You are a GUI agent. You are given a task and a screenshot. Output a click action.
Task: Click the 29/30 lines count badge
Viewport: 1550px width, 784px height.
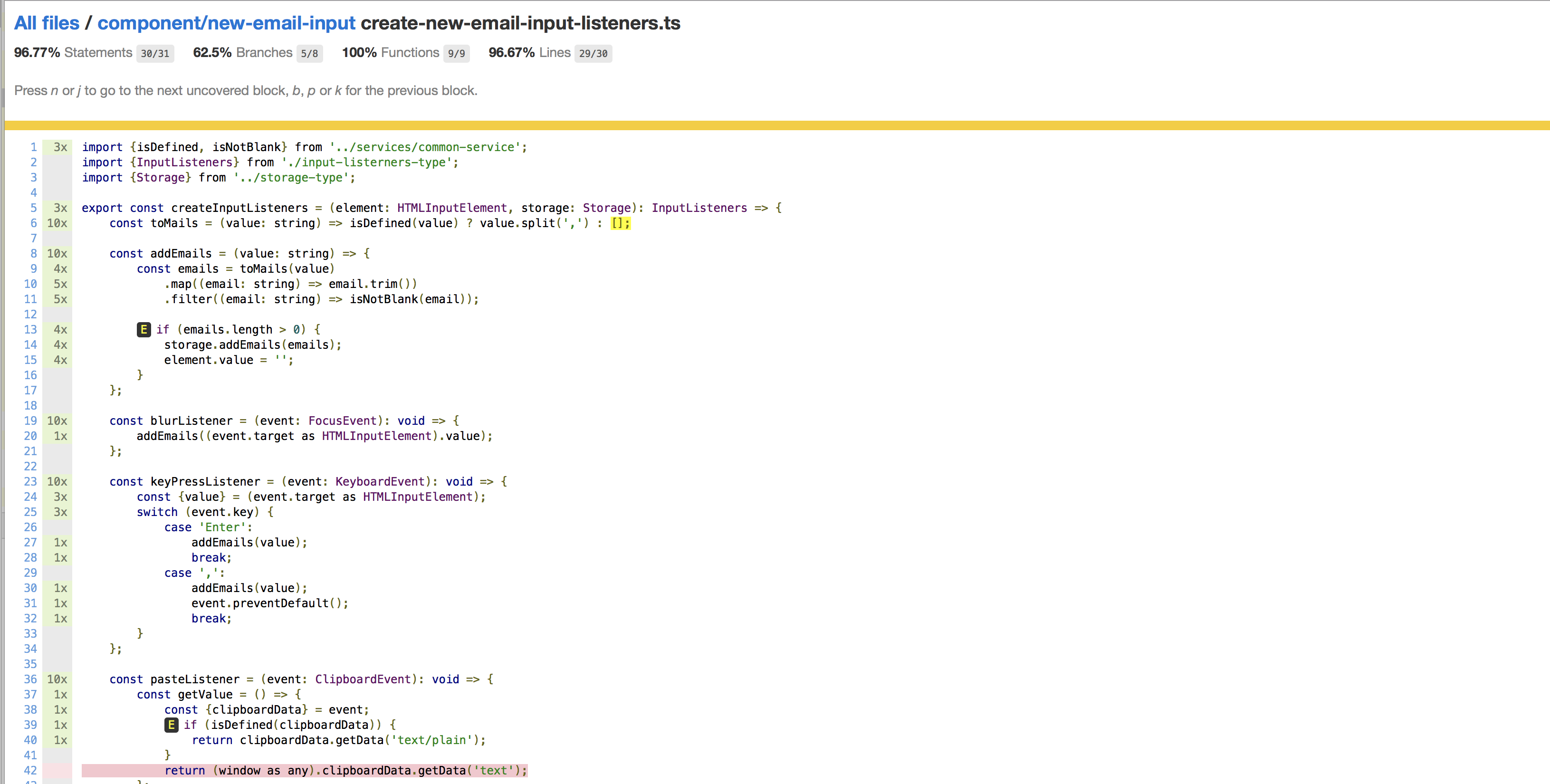(x=593, y=54)
